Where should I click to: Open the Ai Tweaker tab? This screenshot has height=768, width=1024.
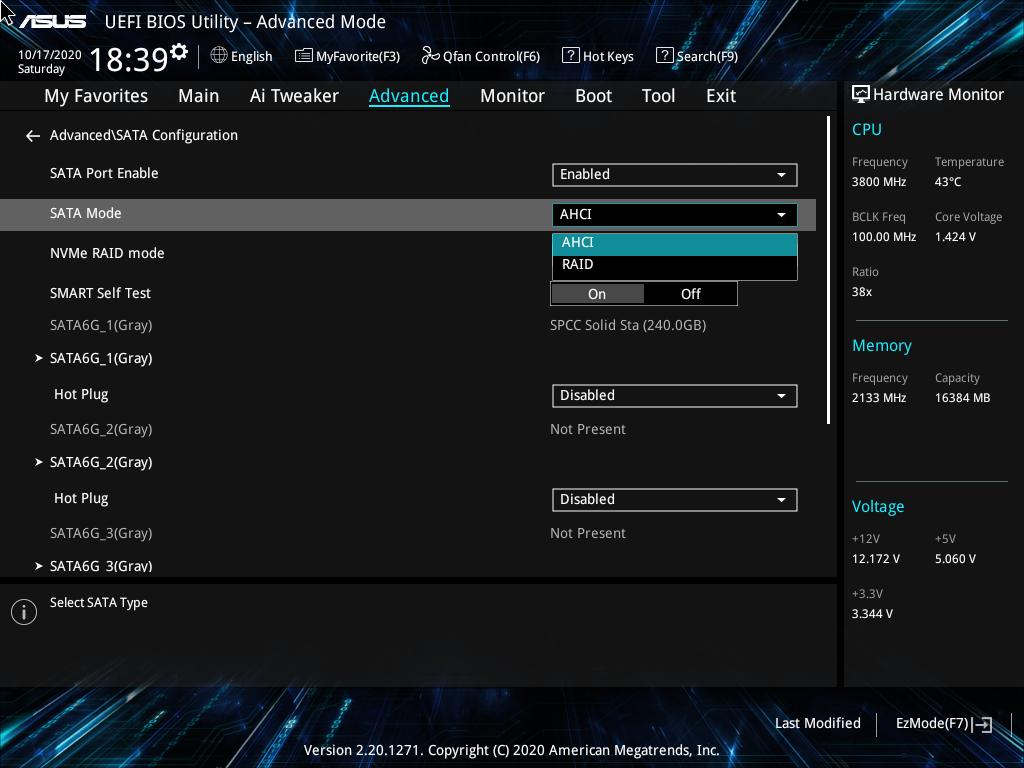(294, 96)
